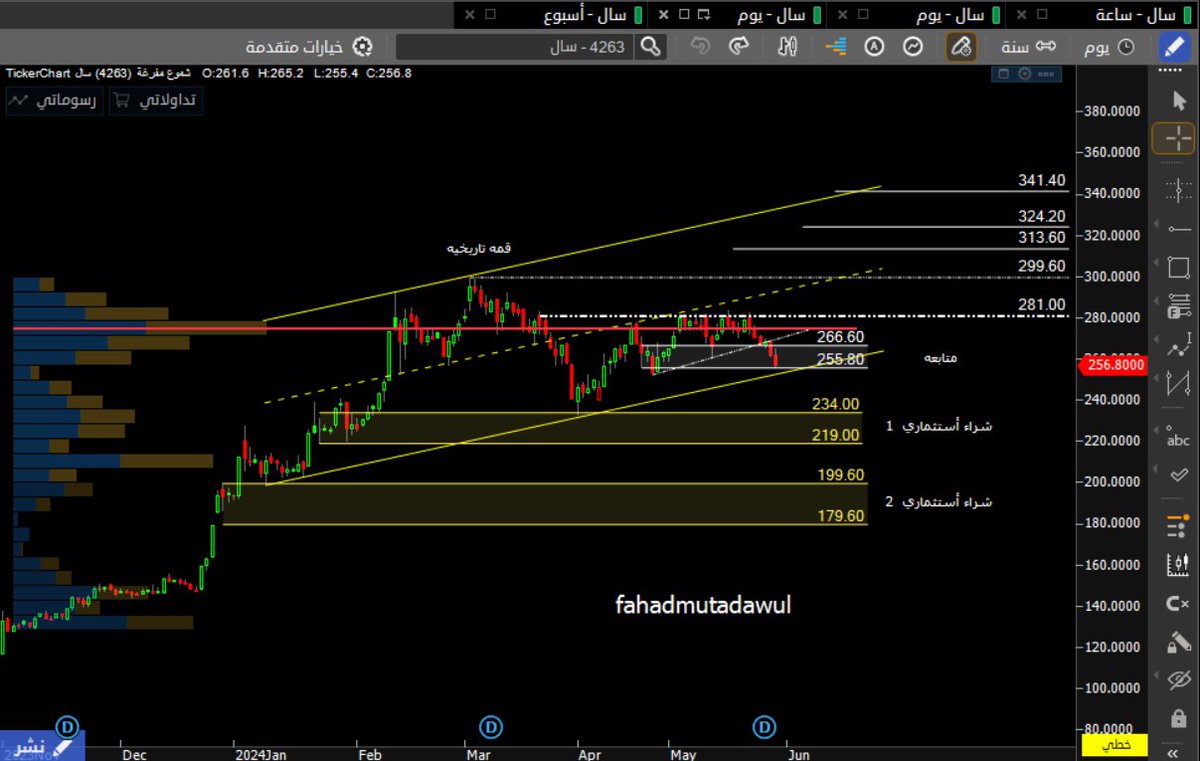Image resolution: width=1200 pixels, height=761 pixels.
Task: Select the zigzag pattern tool
Action: 1178,384
